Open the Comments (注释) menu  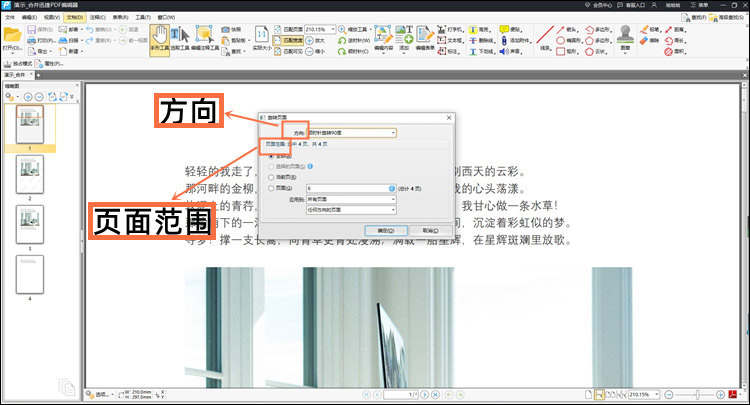(98, 17)
